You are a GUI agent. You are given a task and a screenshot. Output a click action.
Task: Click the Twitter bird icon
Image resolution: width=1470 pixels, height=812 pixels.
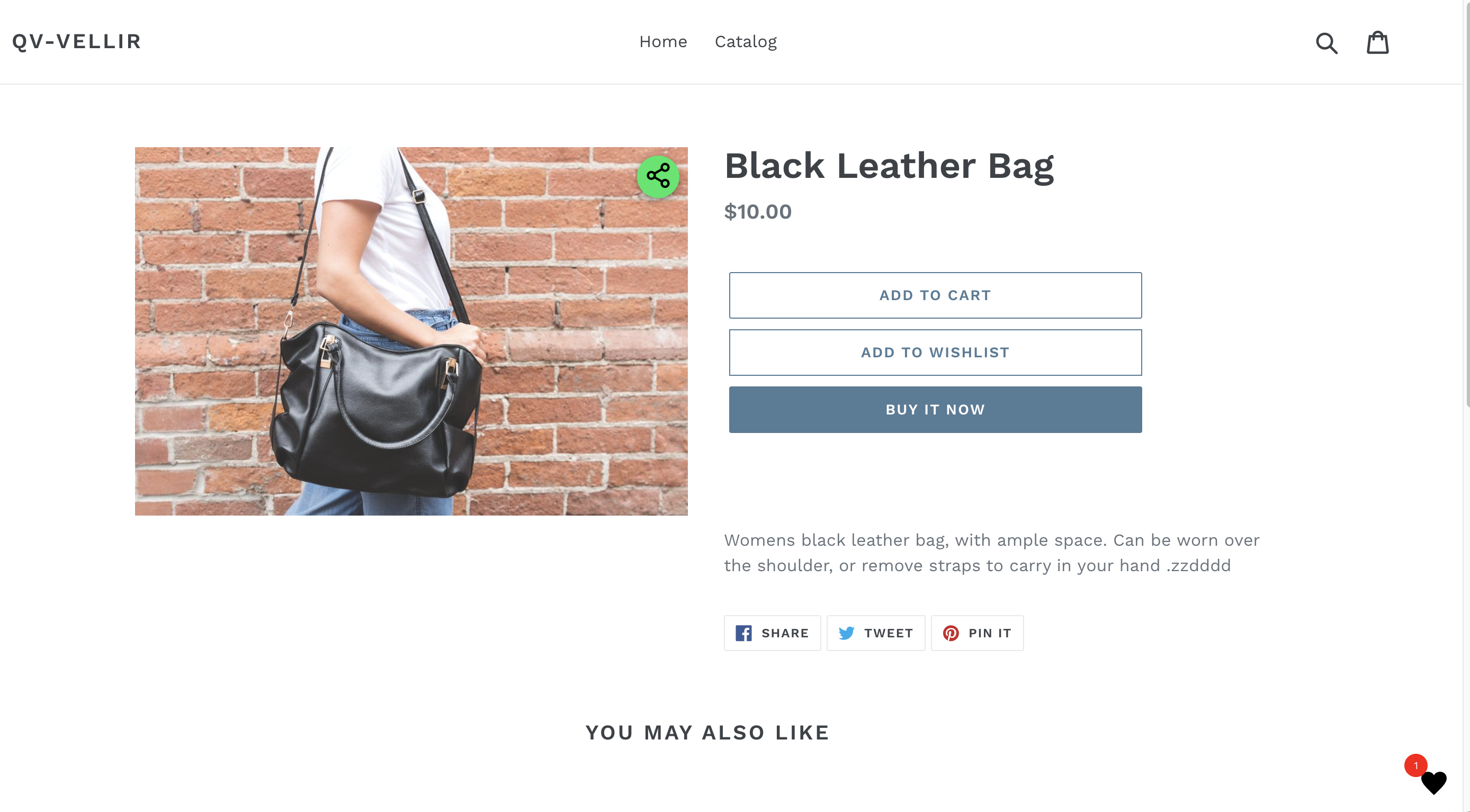[x=846, y=633]
